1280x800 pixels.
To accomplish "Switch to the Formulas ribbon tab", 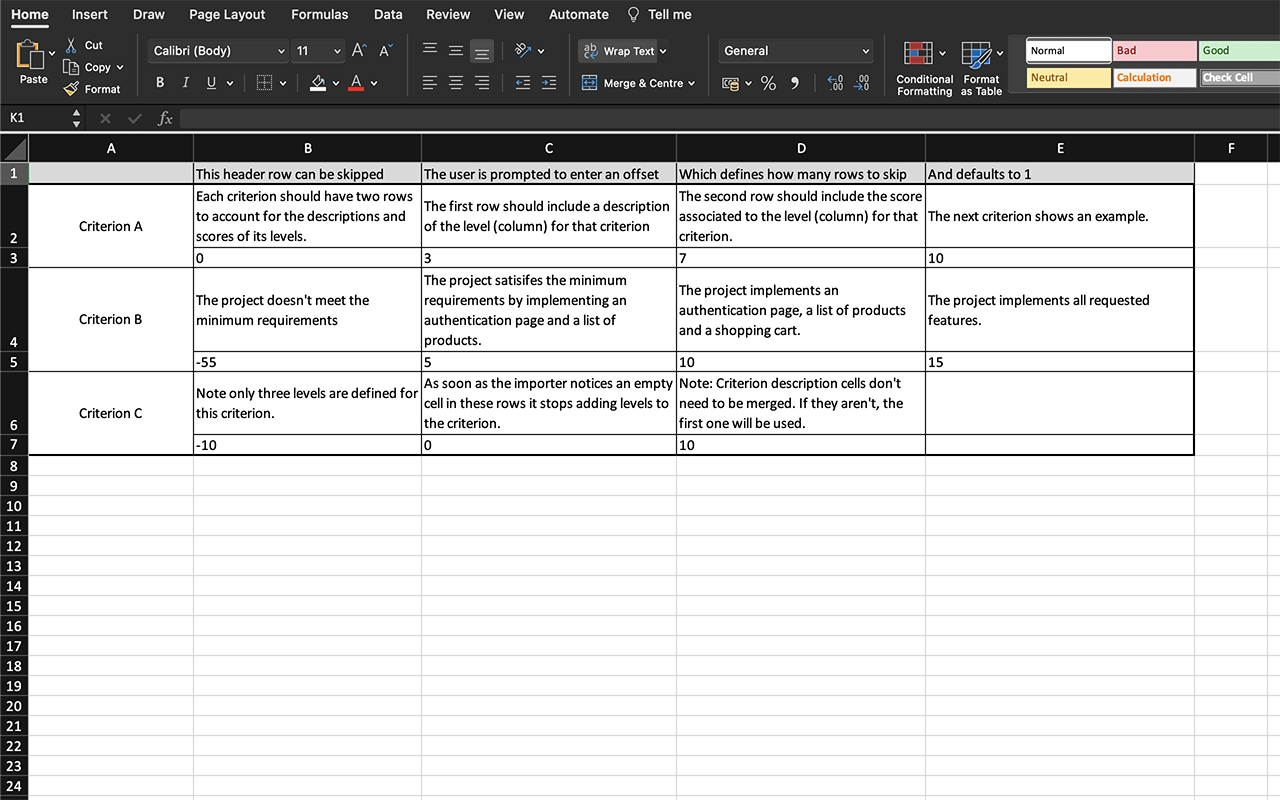I will pyautogui.click(x=319, y=14).
